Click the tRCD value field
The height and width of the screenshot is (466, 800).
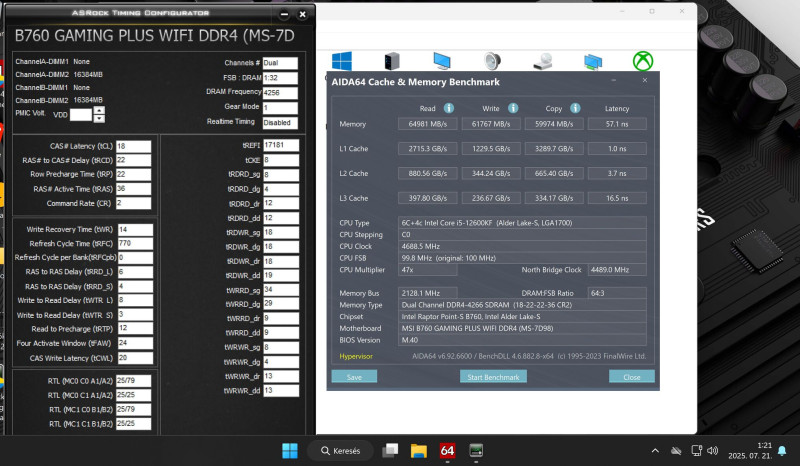[134, 160]
